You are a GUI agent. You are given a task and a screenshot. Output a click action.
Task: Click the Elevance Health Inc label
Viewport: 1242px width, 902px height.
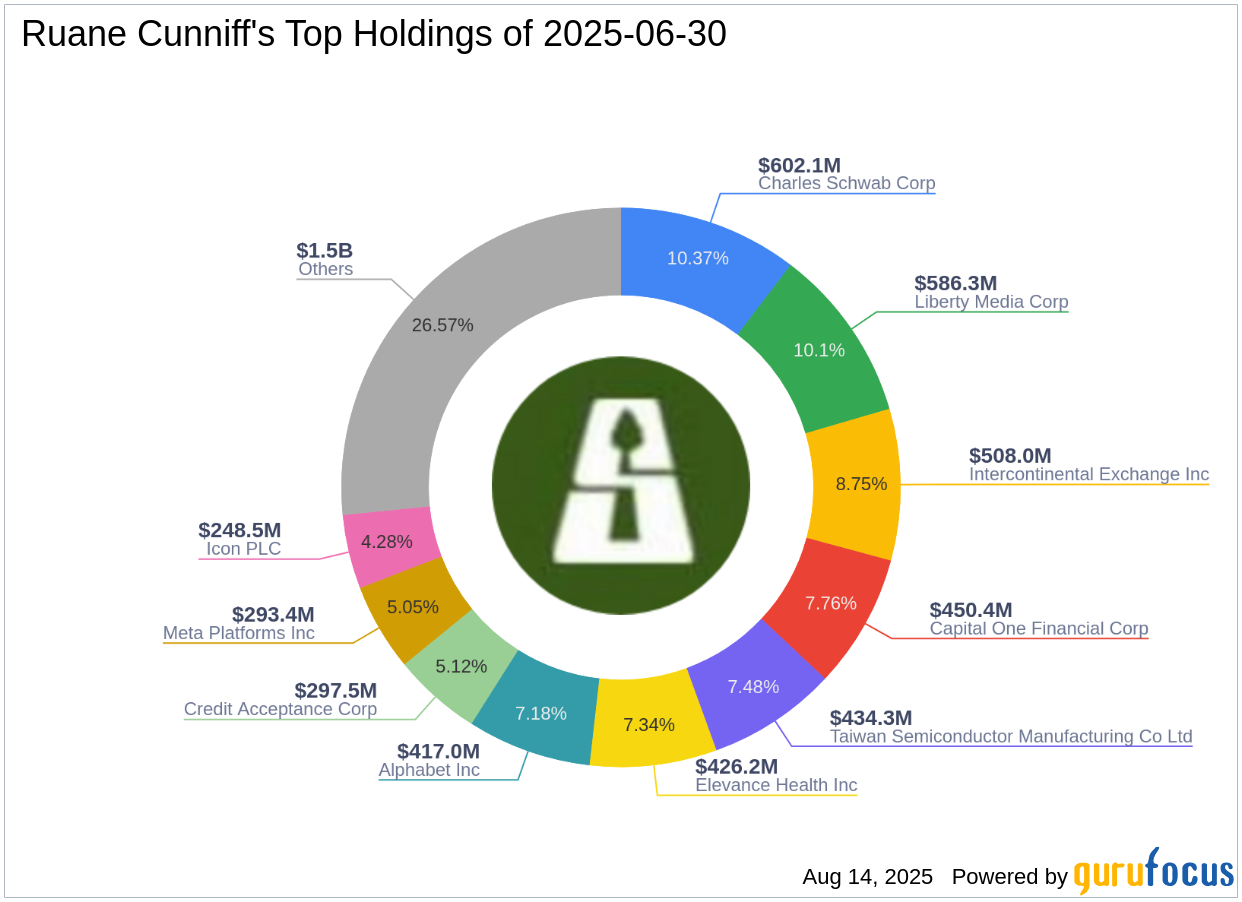(x=777, y=785)
